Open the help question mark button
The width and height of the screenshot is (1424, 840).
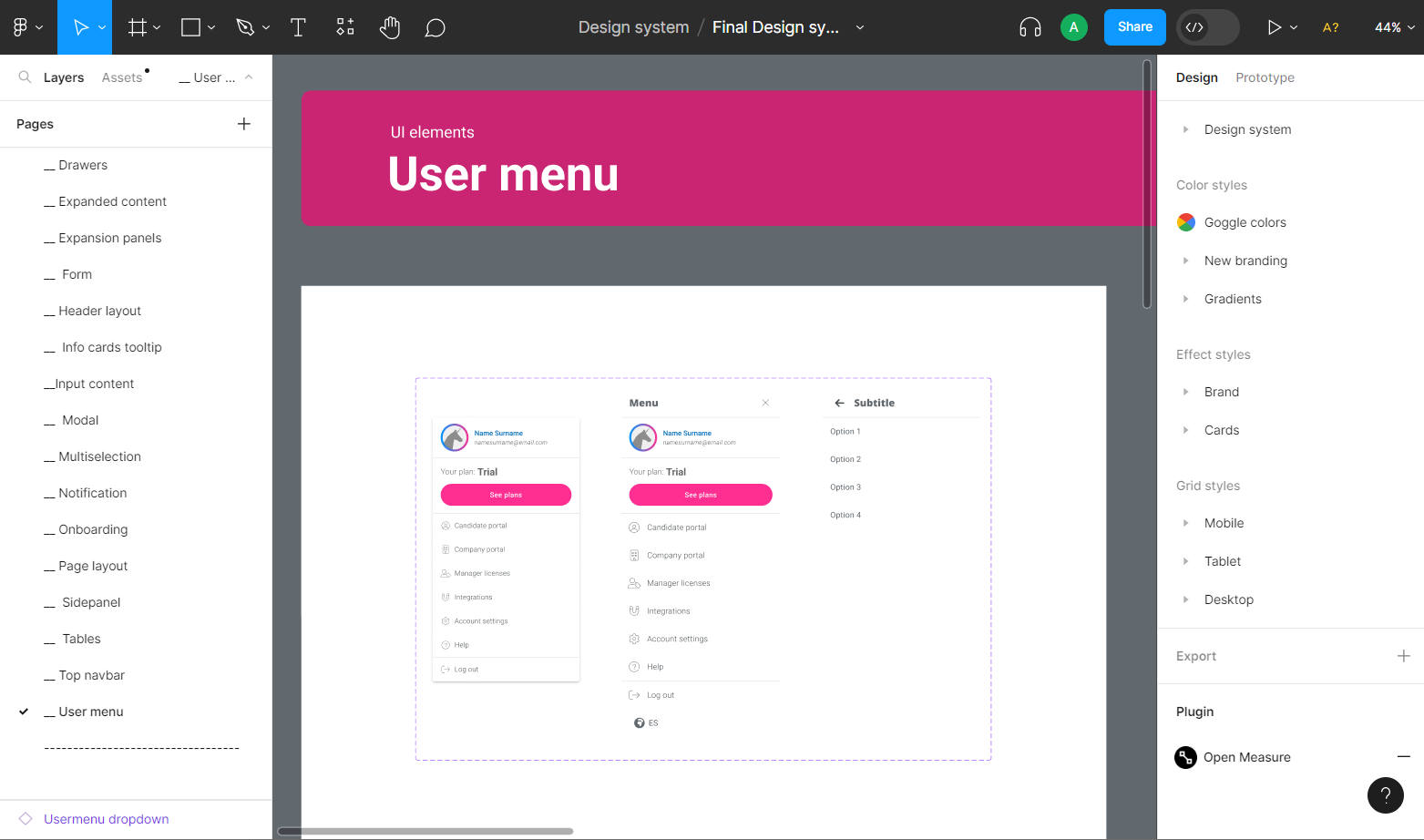(1386, 794)
